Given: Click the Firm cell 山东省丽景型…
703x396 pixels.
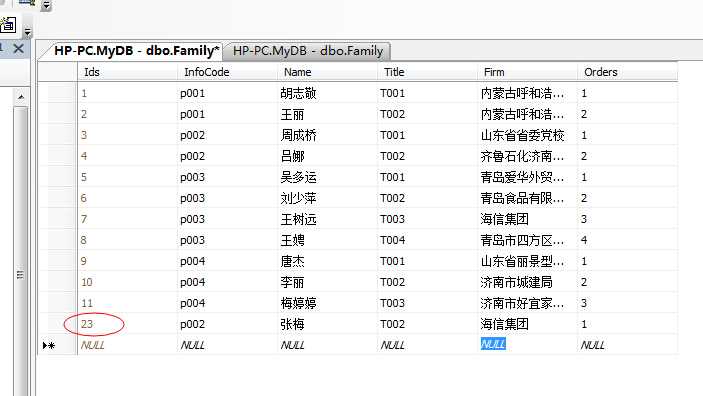Looking at the screenshot, I should 527,261.
